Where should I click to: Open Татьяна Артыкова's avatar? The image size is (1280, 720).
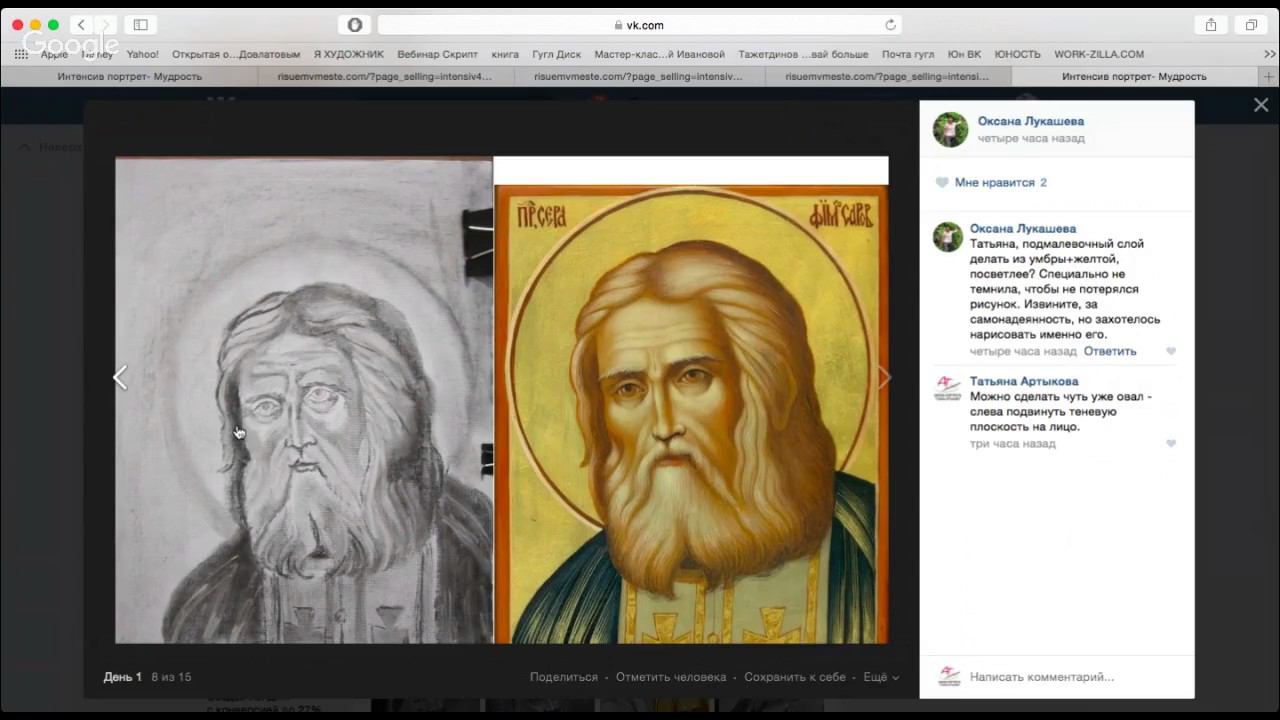pyautogui.click(x=948, y=389)
